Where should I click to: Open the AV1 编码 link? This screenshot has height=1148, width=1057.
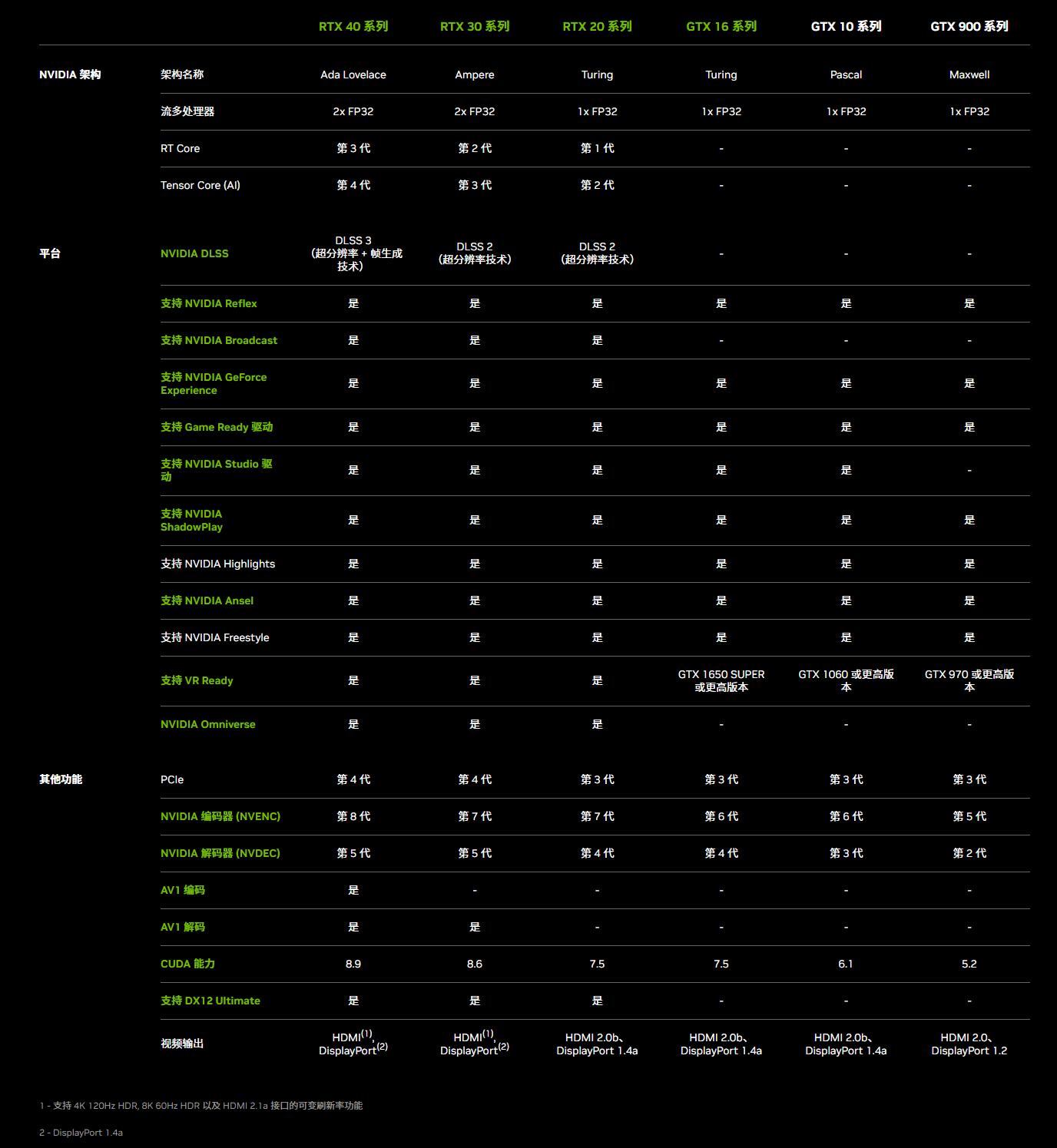183,890
